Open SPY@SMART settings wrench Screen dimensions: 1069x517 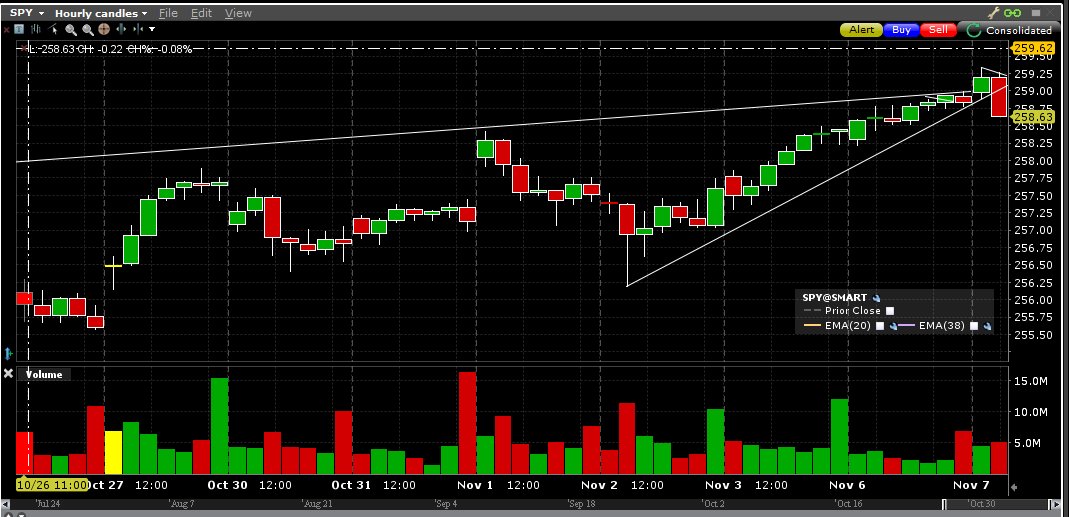(877, 298)
